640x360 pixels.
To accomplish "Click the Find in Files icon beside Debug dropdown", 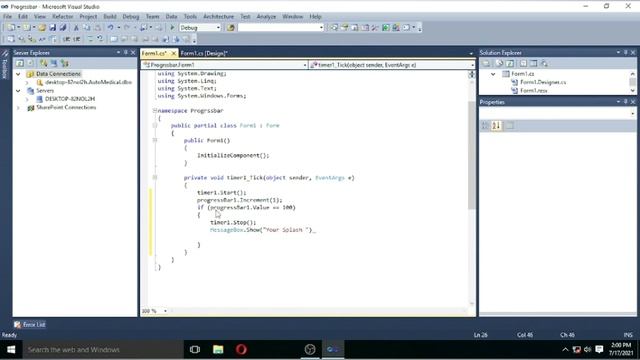I will (231, 28).
